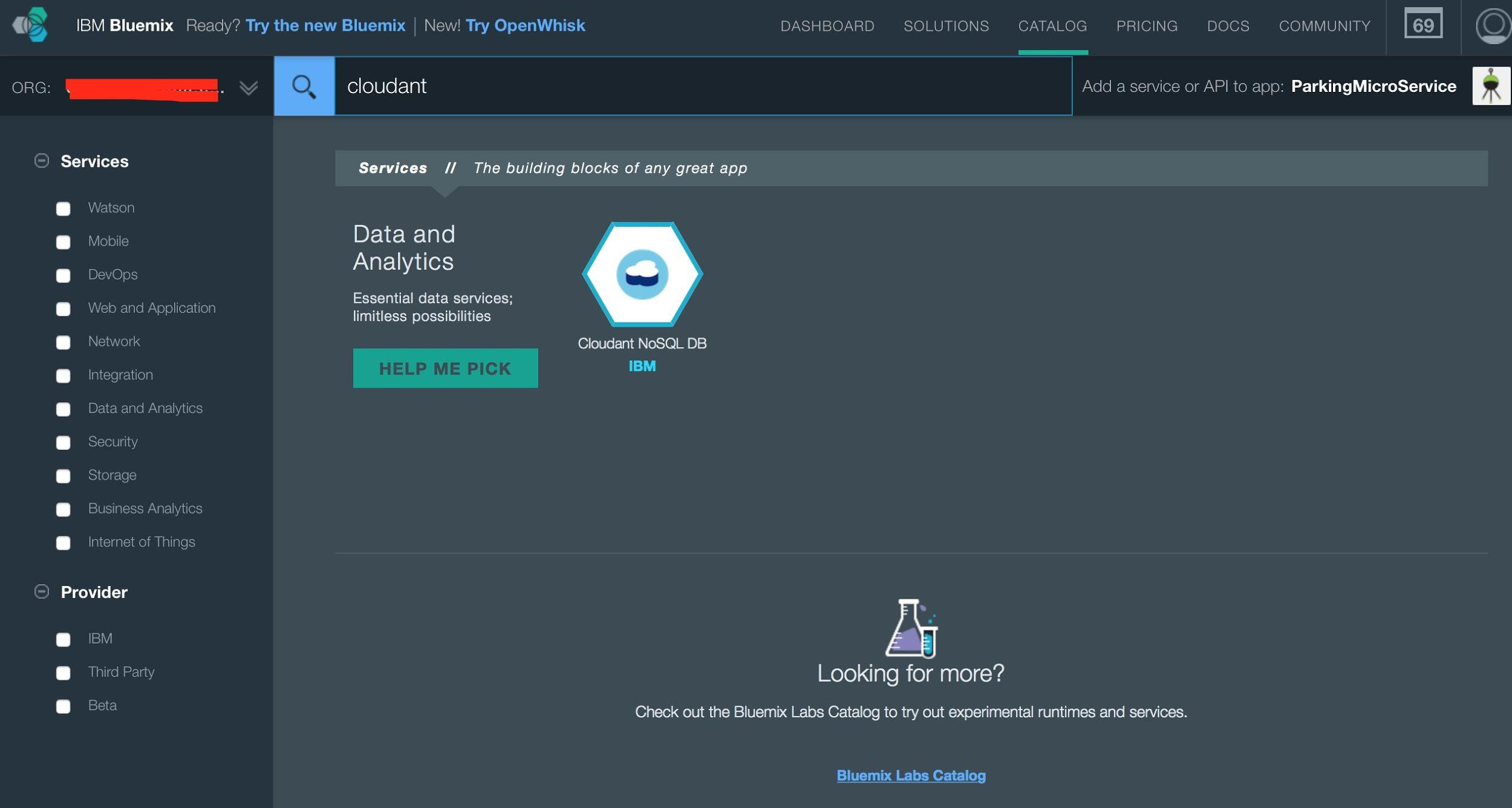Click the redacted ORG name

(x=143, y=90)
